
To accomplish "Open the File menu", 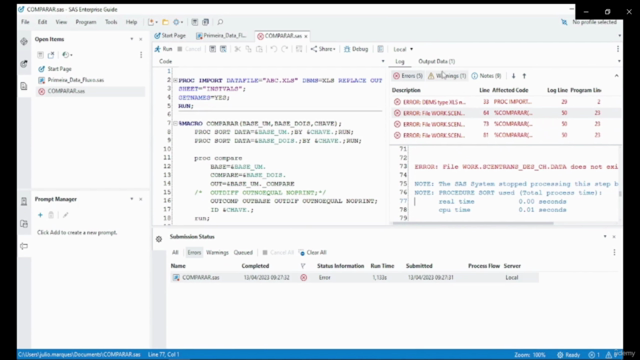I will 25,22.
